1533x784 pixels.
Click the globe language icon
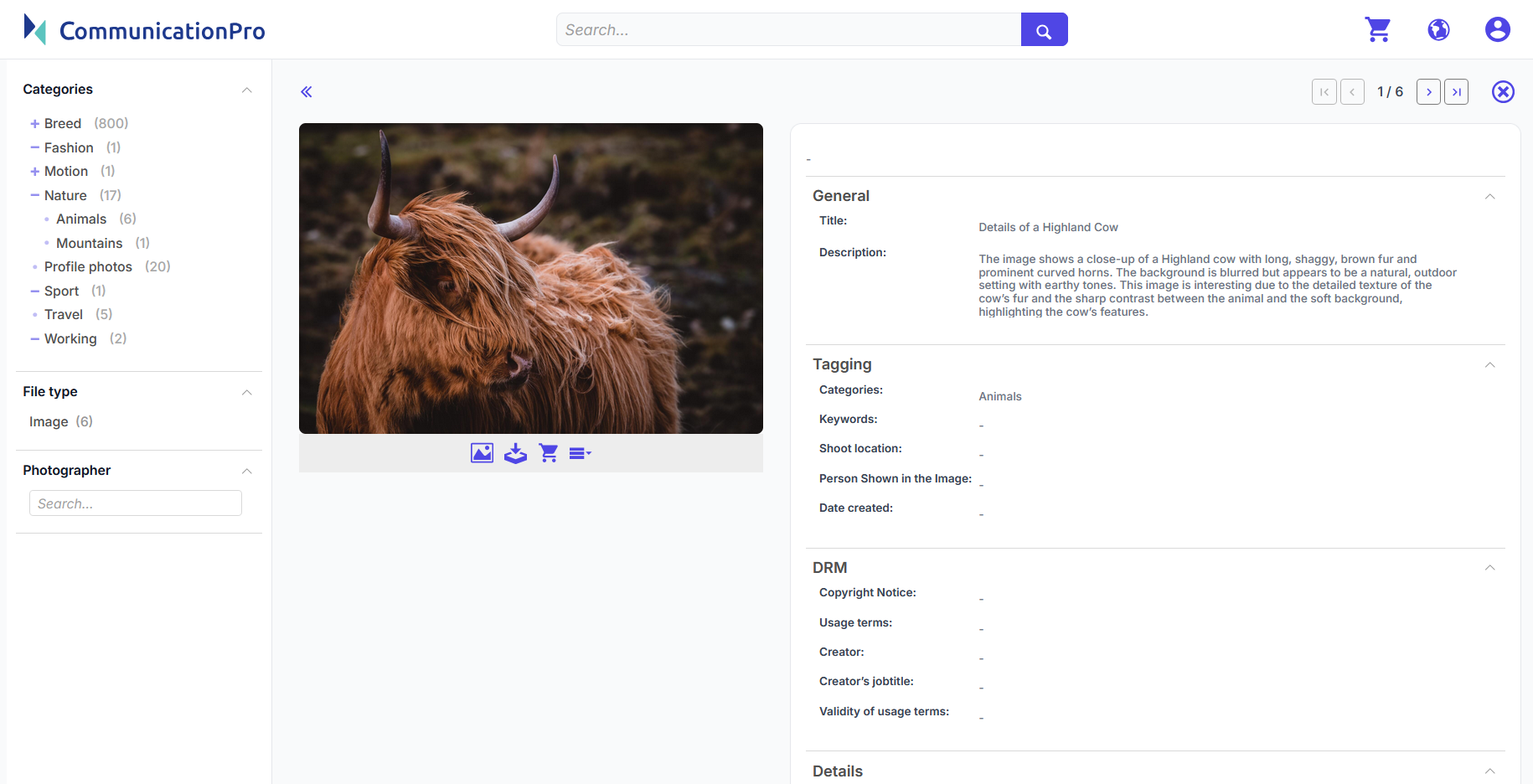1438,29
